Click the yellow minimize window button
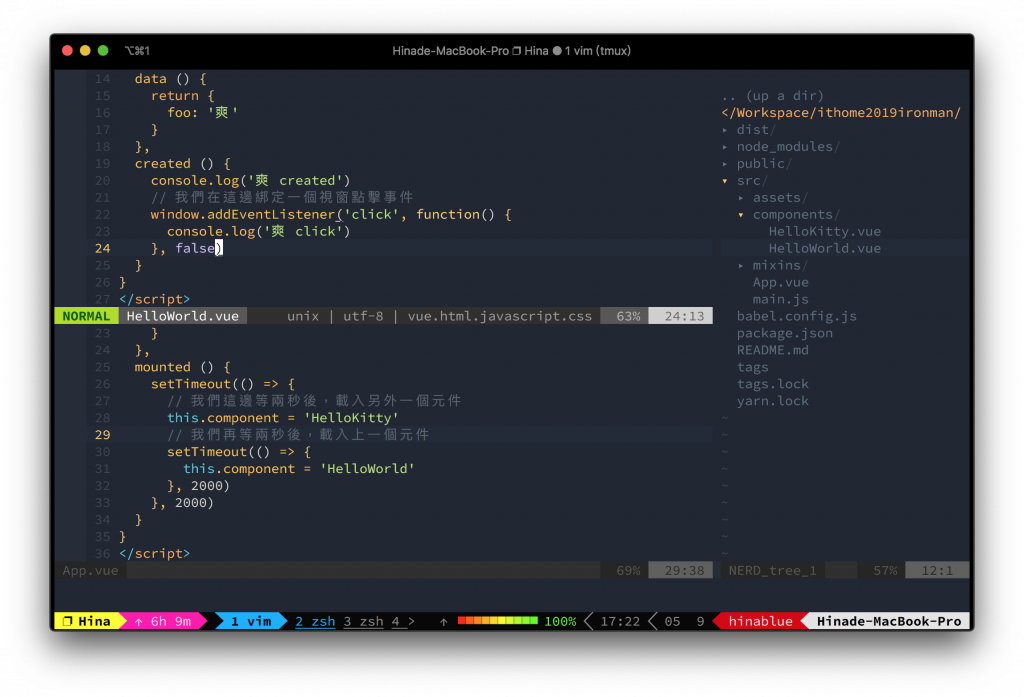Viewport: 1024px width, 697px height. pyautogui.click(x=85, y=50)
